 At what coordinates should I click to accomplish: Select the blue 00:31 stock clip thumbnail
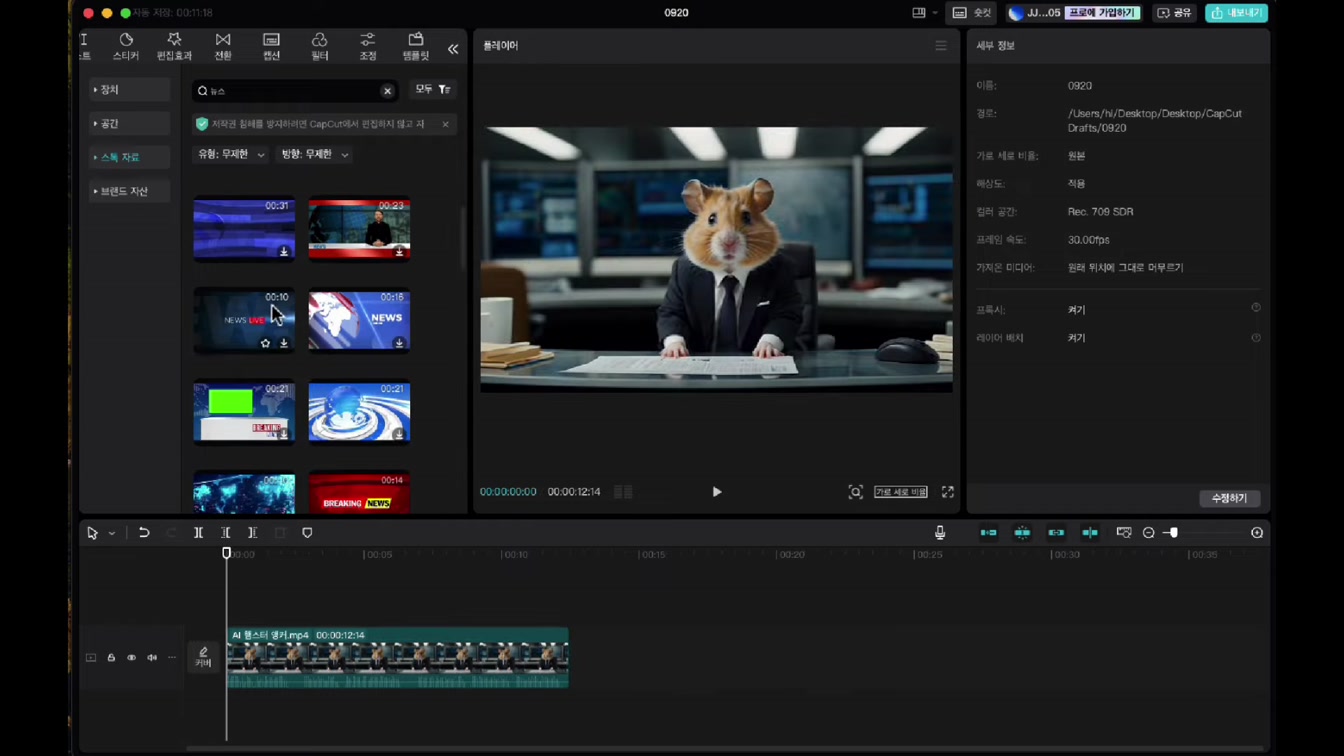[244, 228]
